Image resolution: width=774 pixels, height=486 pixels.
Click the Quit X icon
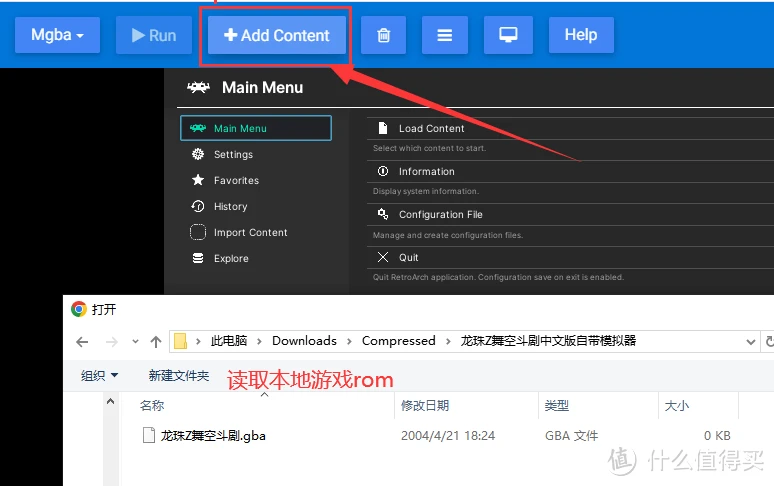(x=383, y=257)
